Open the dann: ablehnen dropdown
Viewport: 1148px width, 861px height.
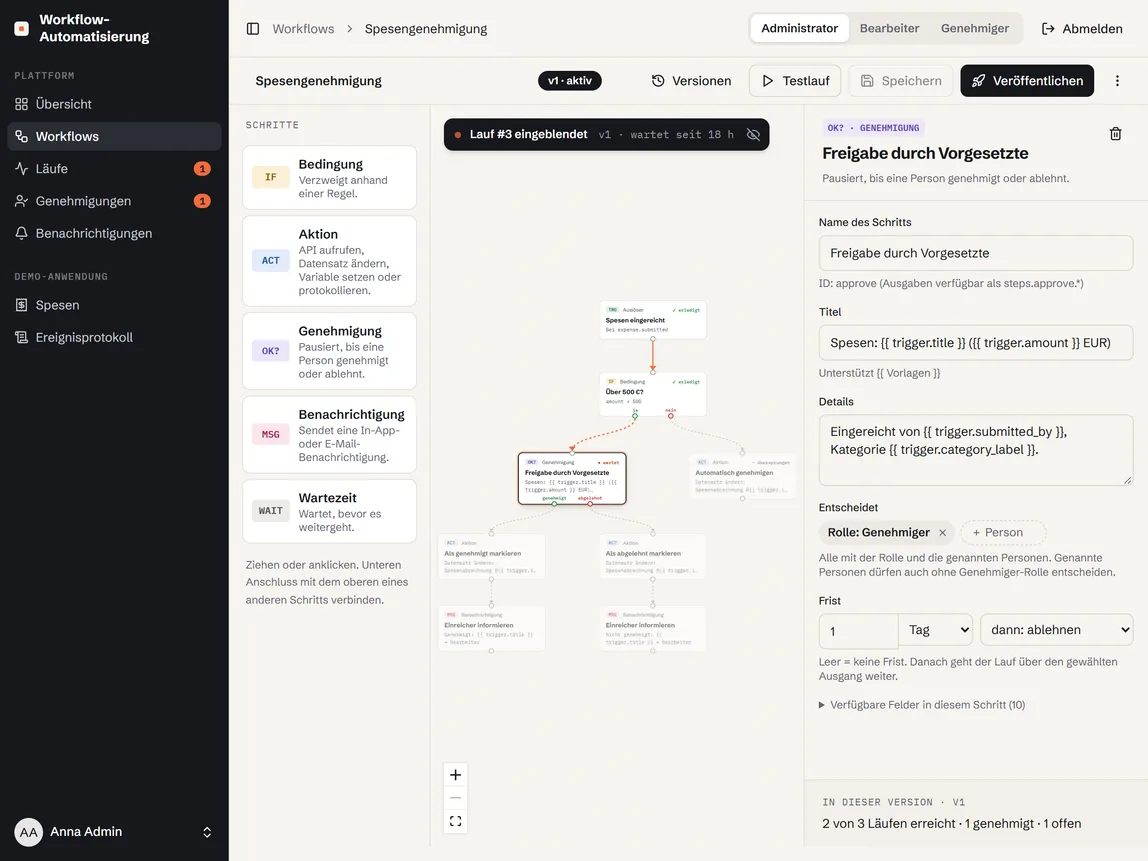point(1056,630)
